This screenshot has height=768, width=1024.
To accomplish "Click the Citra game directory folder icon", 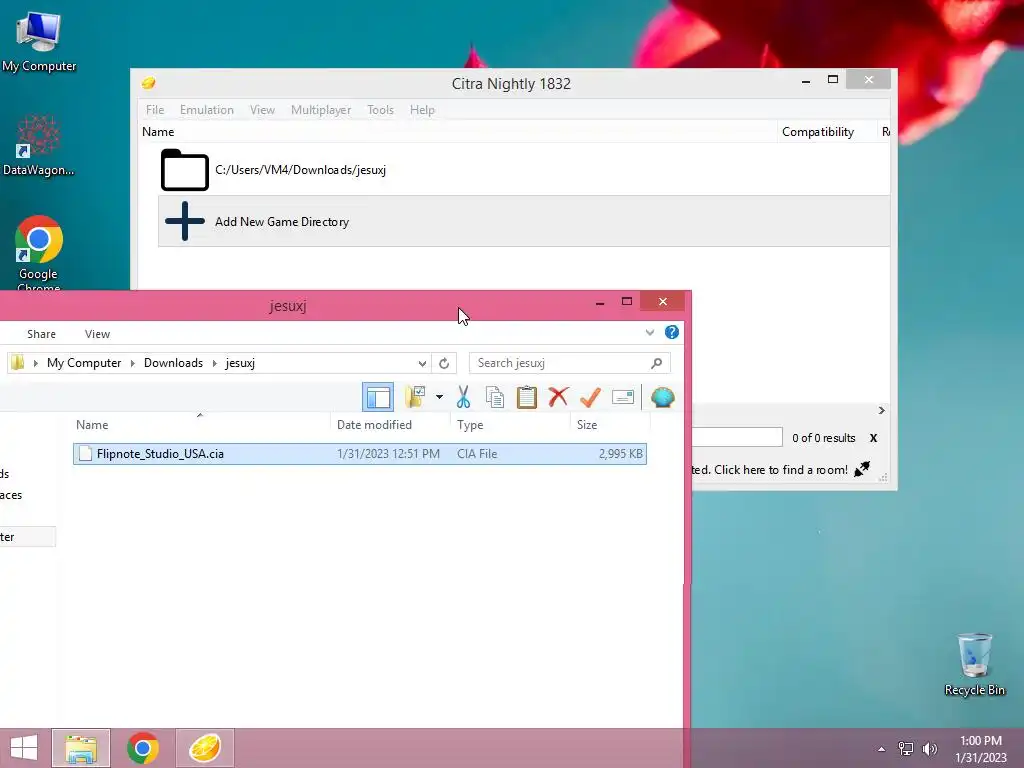I will [184, 170].
